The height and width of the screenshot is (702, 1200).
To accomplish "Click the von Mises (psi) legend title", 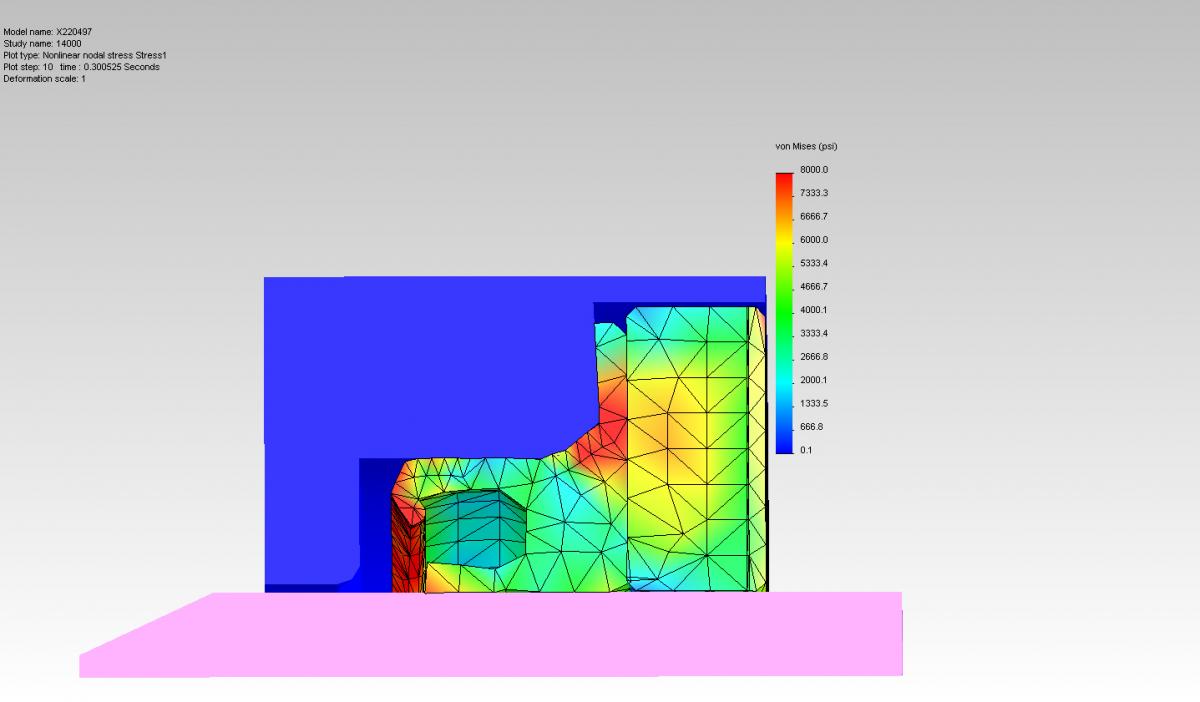I will pyautogui.click(x=806, y=147).
